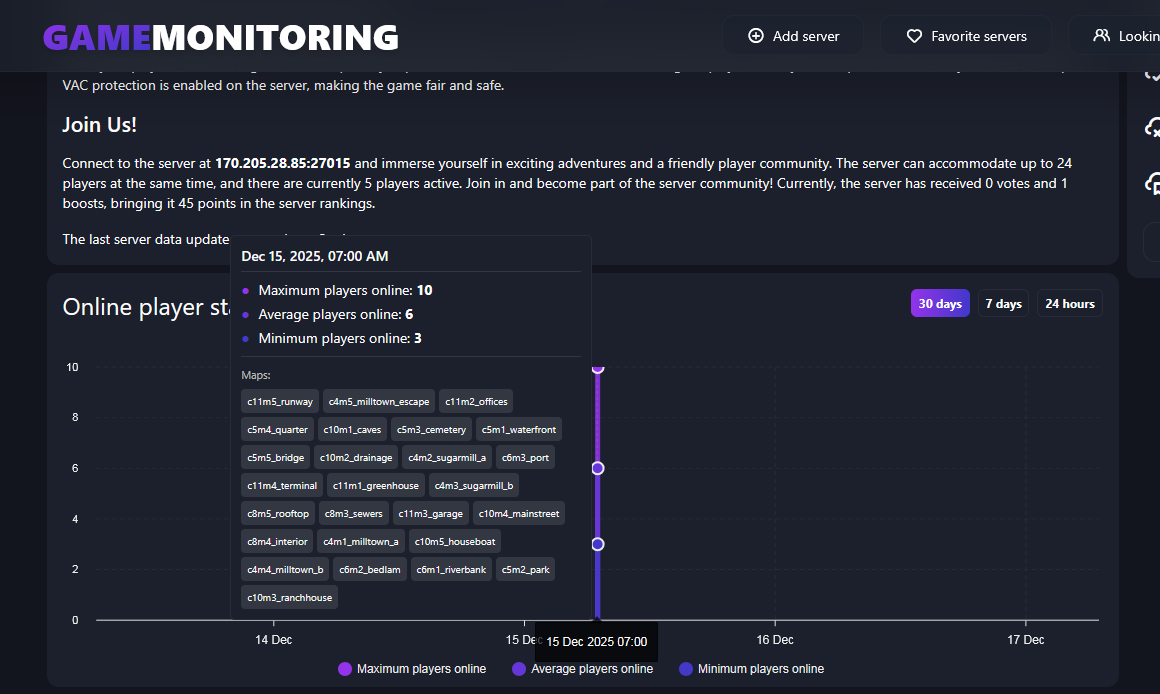Click the average players data point at 6
The image size is (1160, 694).
coord(598,468)
